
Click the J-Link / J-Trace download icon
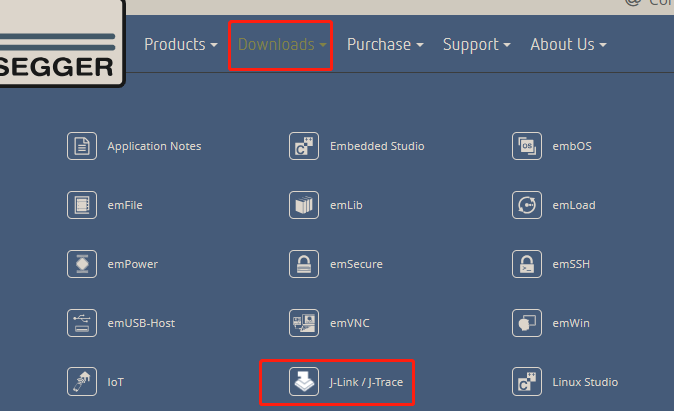coord(304,381)
